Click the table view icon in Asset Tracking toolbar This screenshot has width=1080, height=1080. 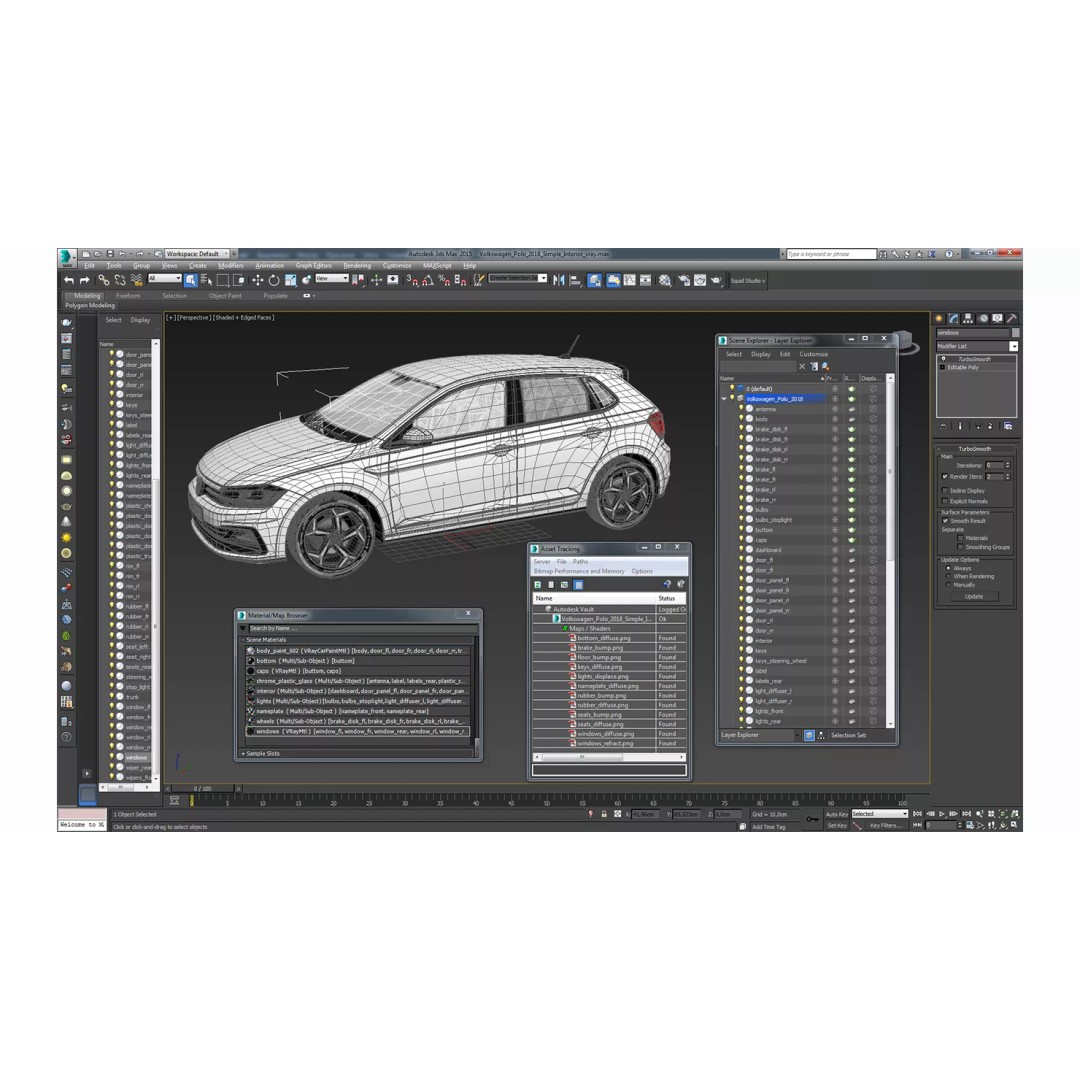coord(579,585)
